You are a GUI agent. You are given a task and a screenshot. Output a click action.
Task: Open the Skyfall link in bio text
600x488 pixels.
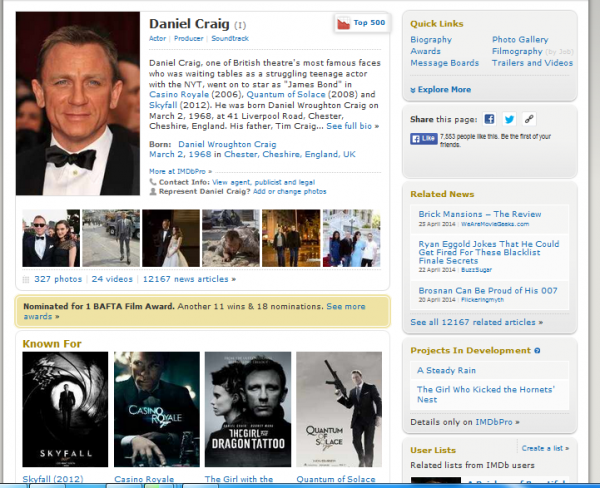click(x=163, y=105)
